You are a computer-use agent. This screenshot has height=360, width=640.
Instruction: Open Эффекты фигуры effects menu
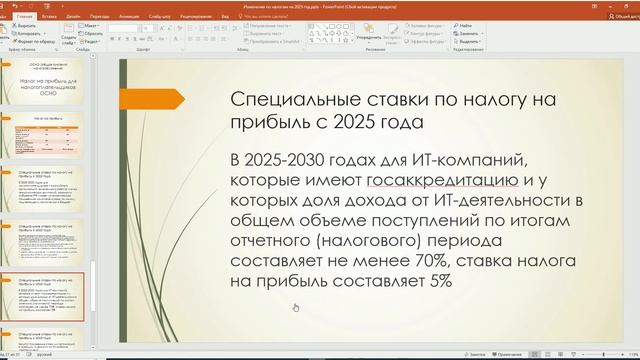pos(425,41)
